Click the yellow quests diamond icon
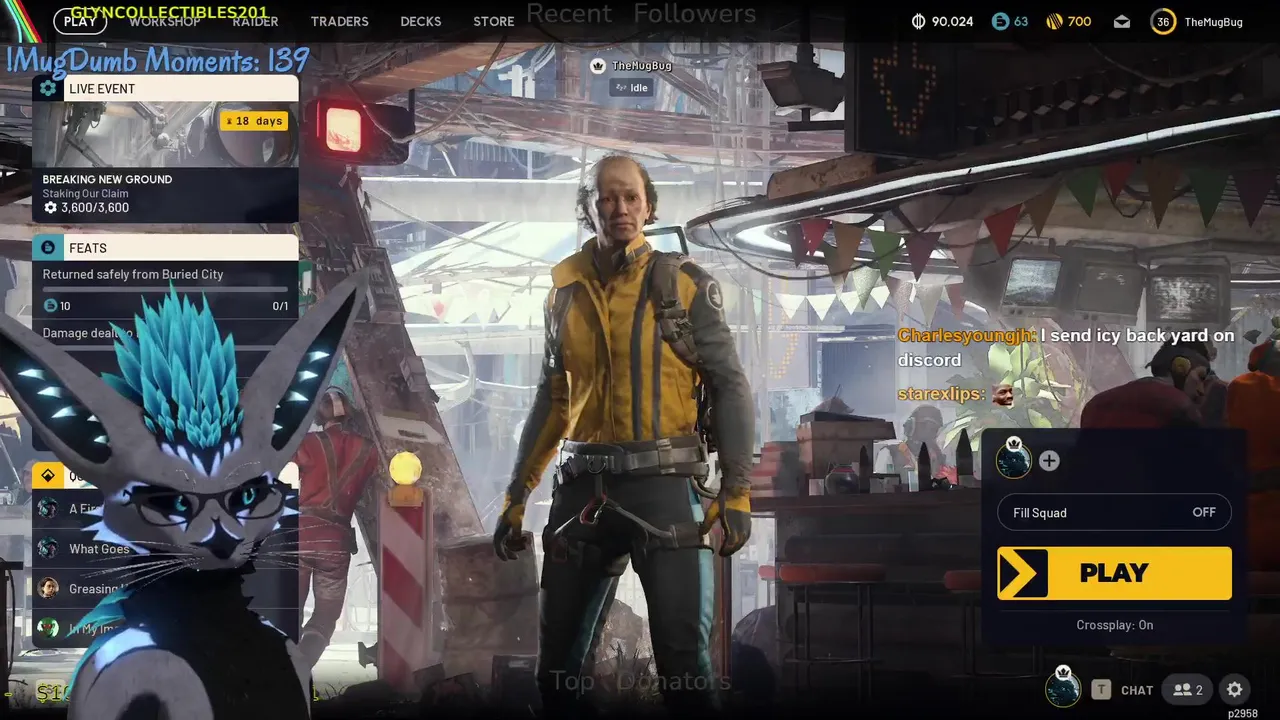Viewport: 1280px width, 720px height. pos(48,475)
